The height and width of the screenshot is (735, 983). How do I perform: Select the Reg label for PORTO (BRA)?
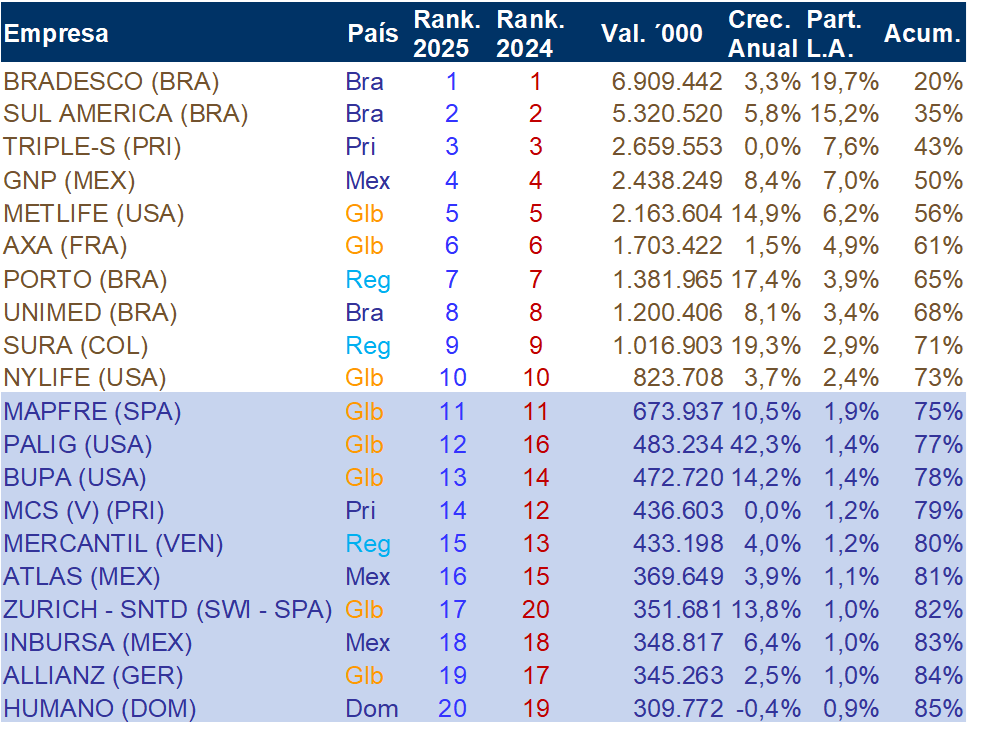368,280
